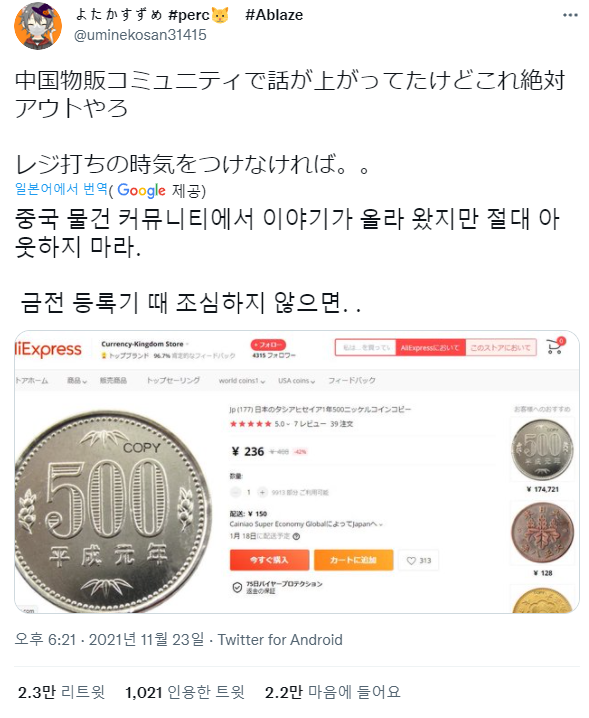
Task: Click the Google logo in translation credit
Action: (142, 190)
